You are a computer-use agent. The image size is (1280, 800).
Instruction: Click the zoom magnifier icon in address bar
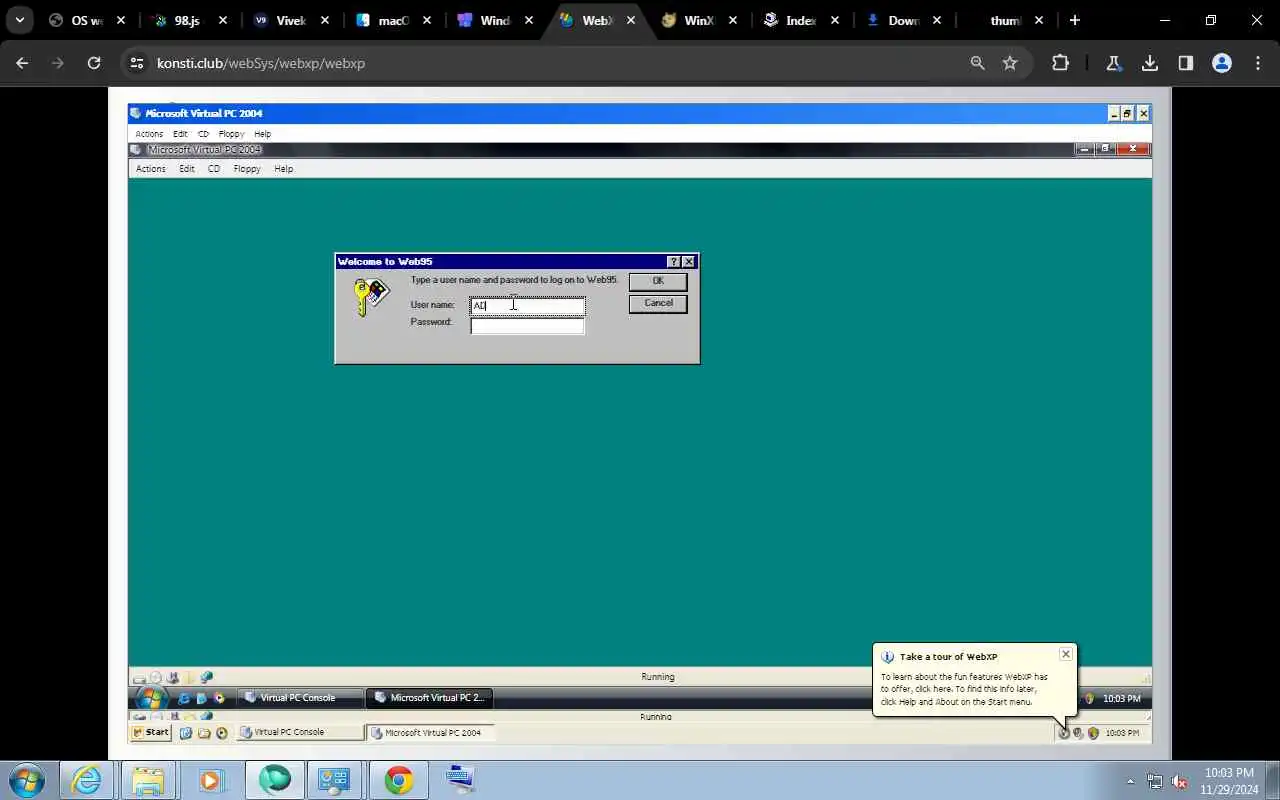click(x=977, y=63)
